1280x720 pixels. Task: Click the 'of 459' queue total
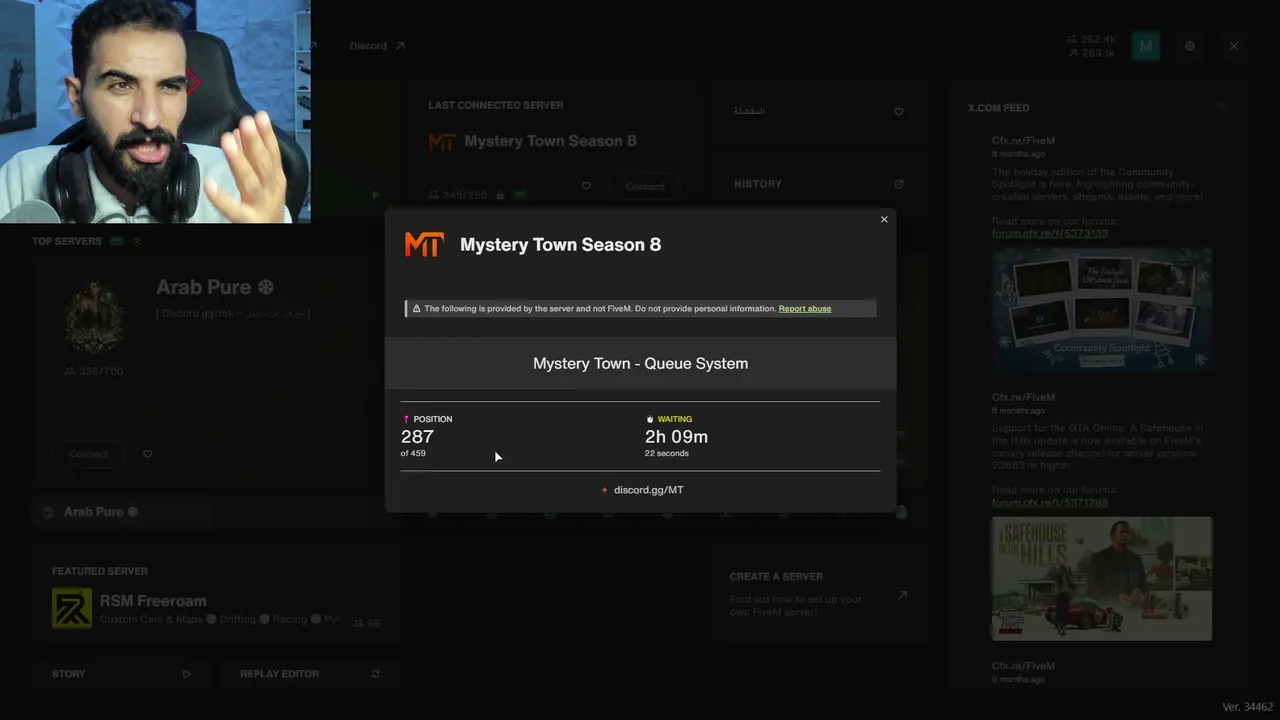pyautogui.click(x=413, y=454)
